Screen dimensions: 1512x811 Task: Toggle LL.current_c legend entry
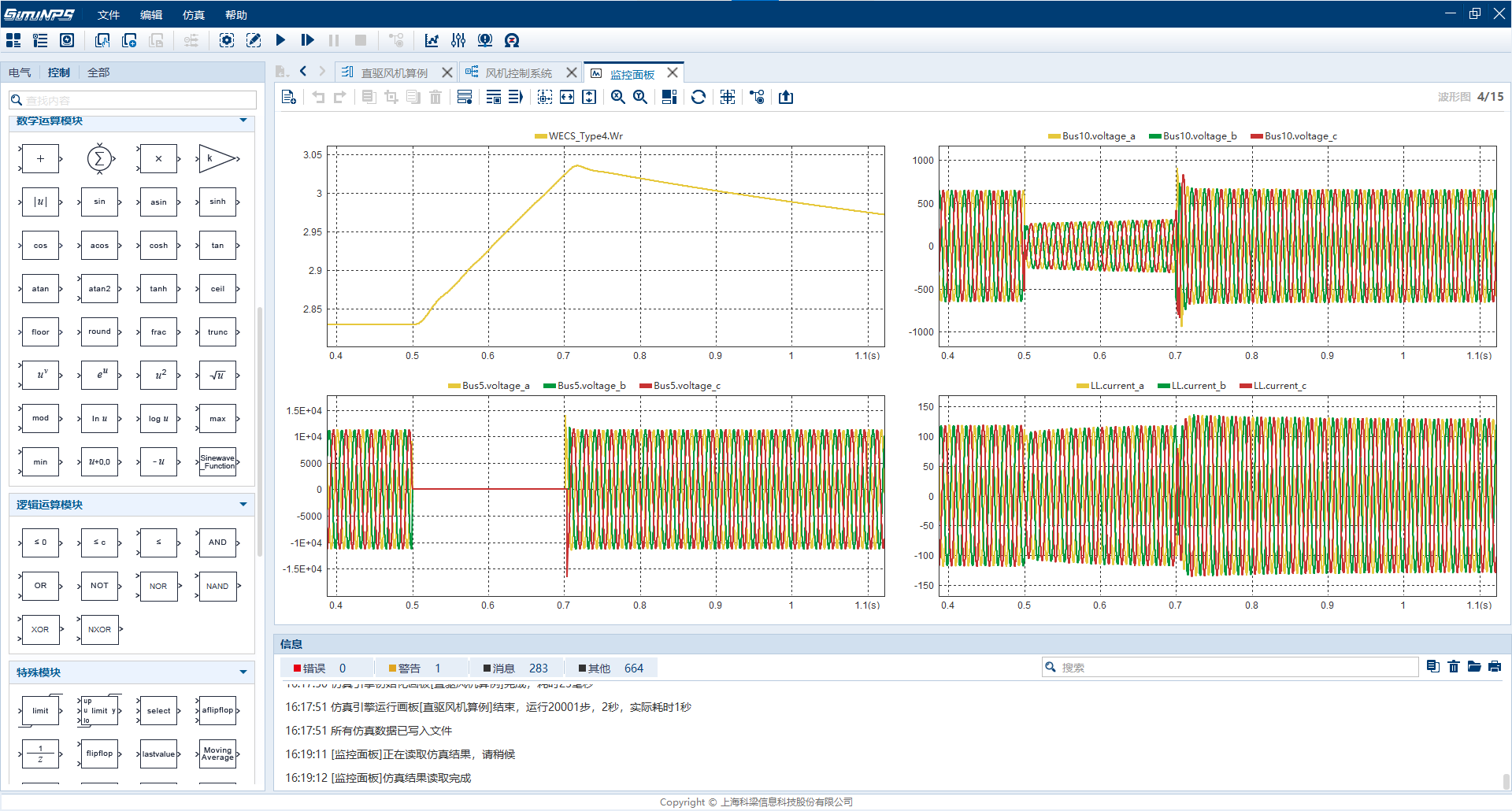point(1273,386)
